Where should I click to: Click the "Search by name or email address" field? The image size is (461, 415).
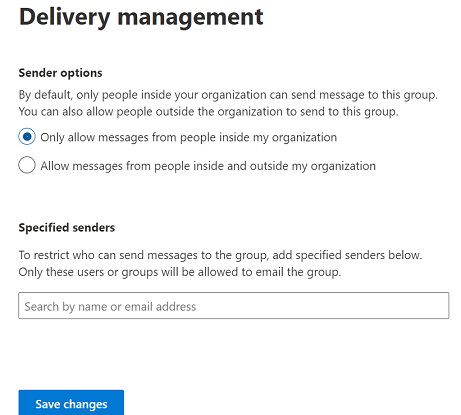[234, 306]
